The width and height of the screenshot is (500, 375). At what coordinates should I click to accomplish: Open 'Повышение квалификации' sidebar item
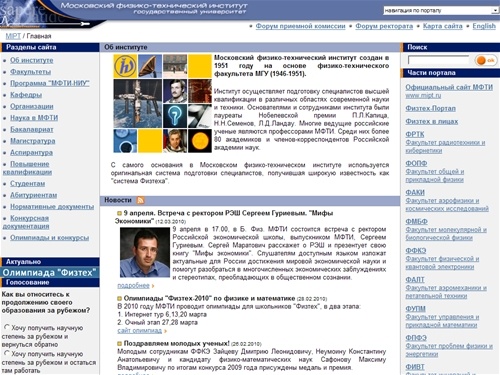click(x=27, y=168)
